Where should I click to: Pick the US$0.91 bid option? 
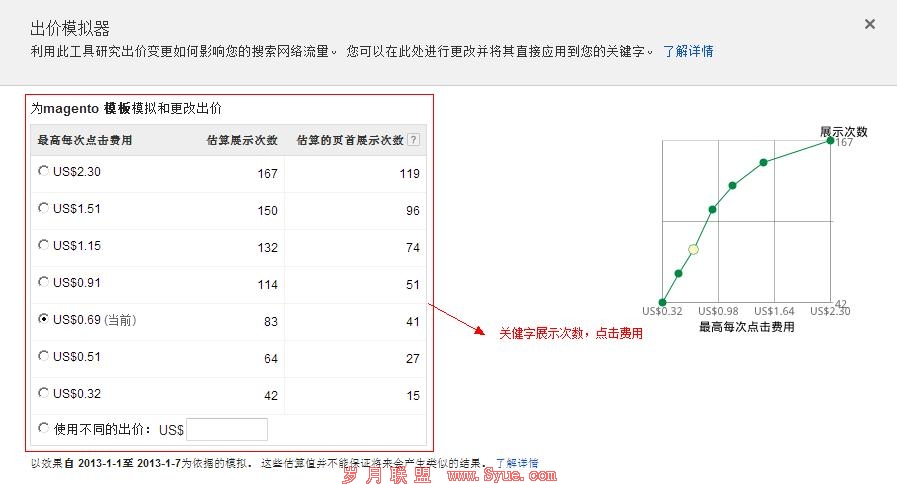[43, 282]
